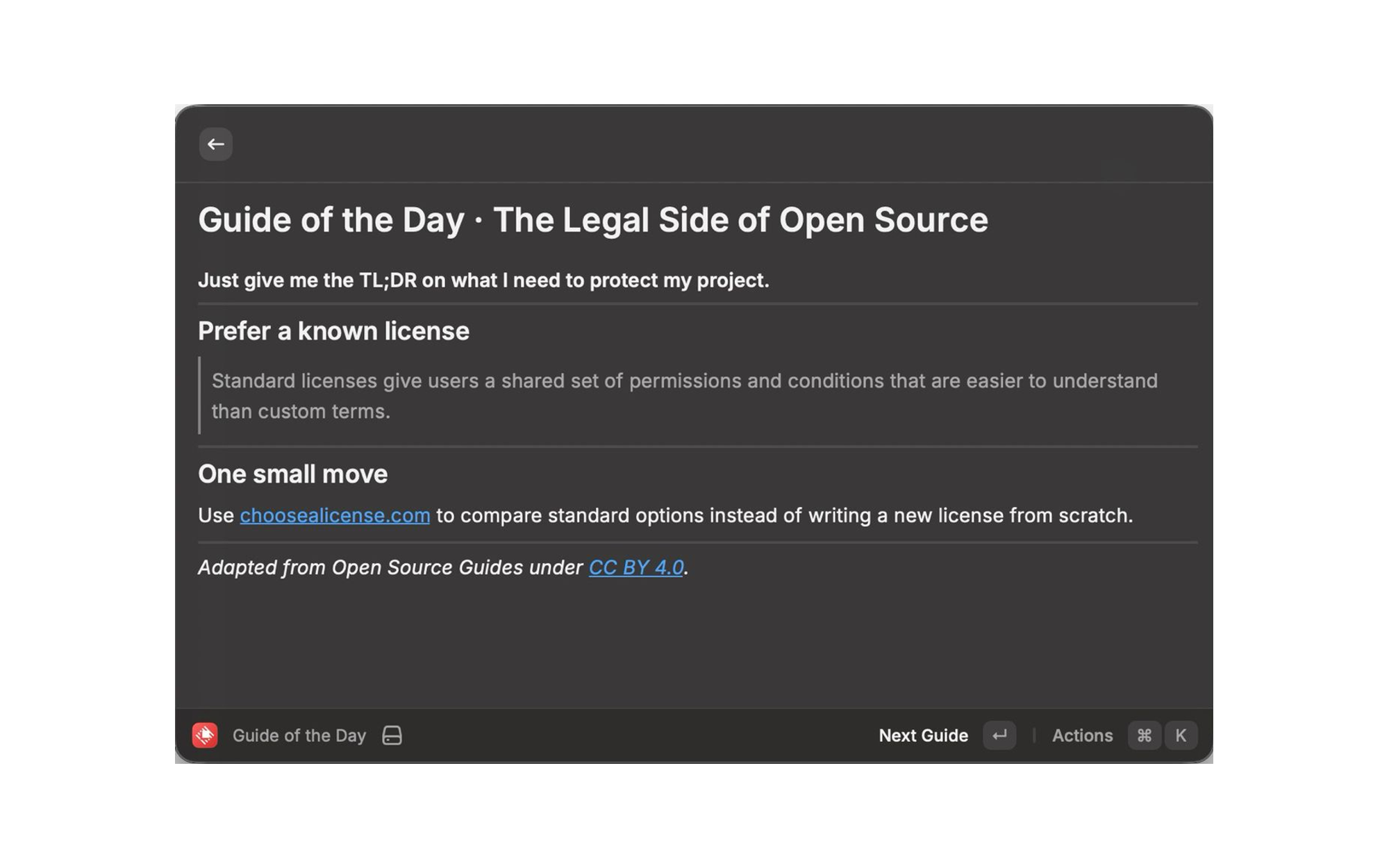Click the vertical quote bar beside Standard licenses

click(x=199, y=395)
